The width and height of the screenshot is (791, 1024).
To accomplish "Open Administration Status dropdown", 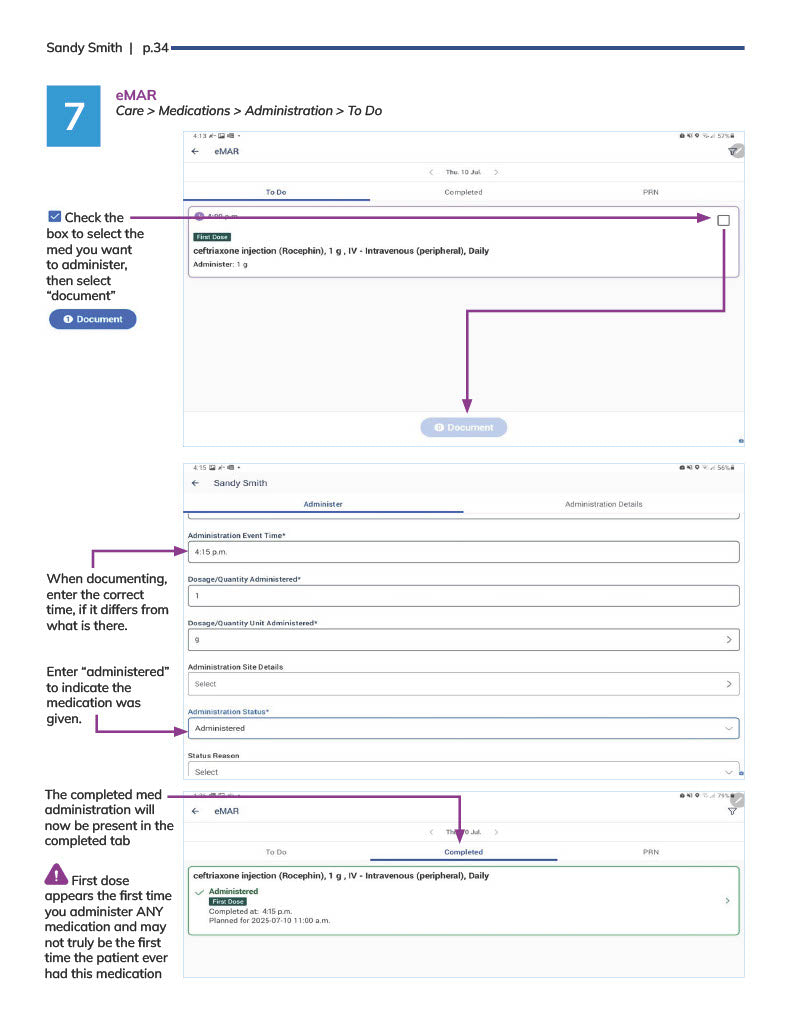I will point(728,728).
